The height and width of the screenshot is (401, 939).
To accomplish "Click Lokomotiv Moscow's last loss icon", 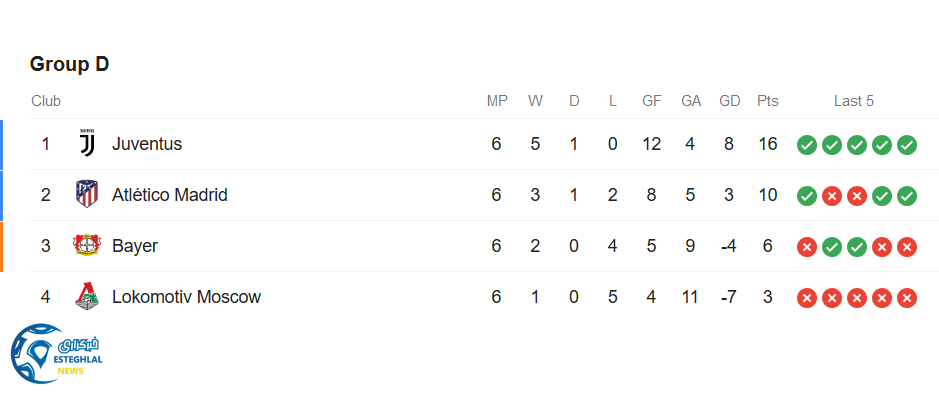I will coord(907,298).
